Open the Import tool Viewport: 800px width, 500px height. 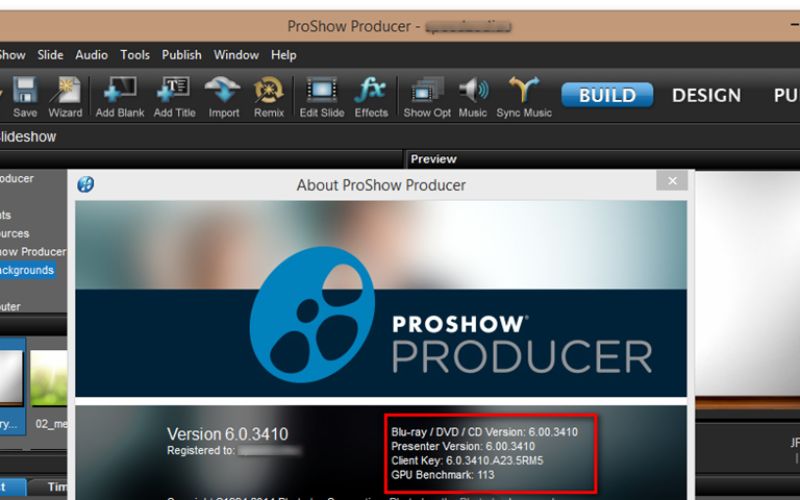(223, 97)
